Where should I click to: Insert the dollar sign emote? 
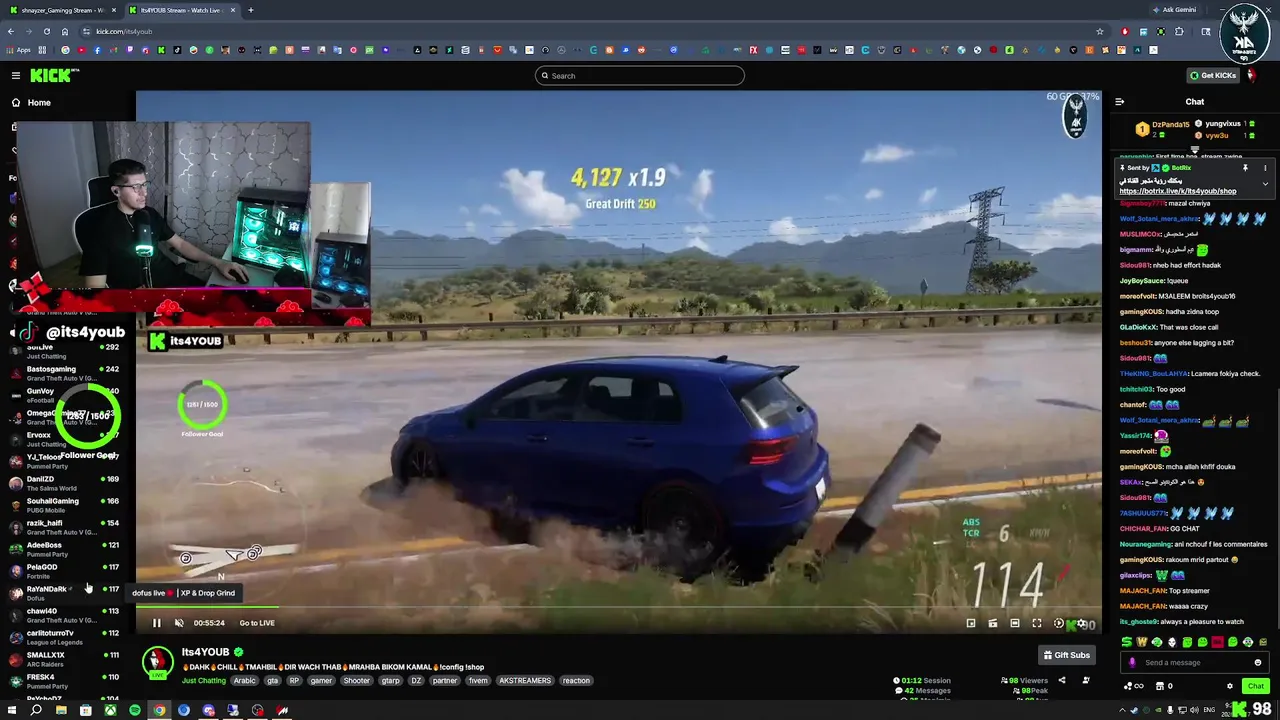point(1127,642)
